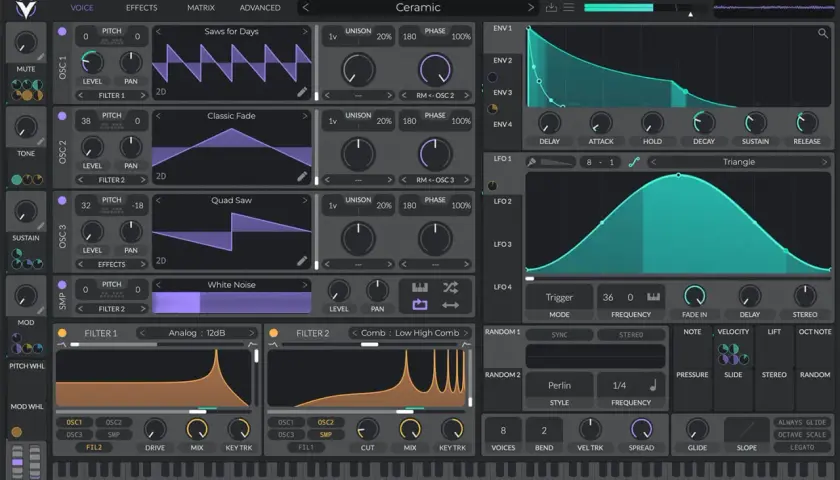Enable SMP input on Filter 2
The width and height of the screenshot is (840, 480).
pyautogui.click(x=326, y=434)
